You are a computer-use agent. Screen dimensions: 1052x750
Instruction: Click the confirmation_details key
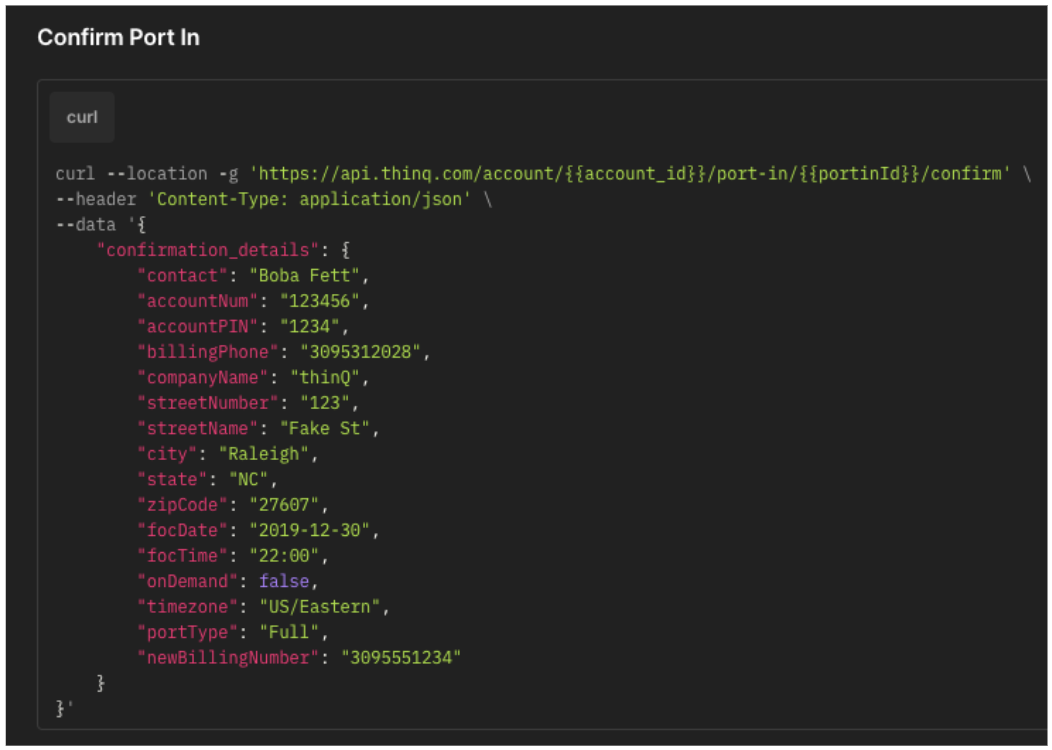(208, 250)
